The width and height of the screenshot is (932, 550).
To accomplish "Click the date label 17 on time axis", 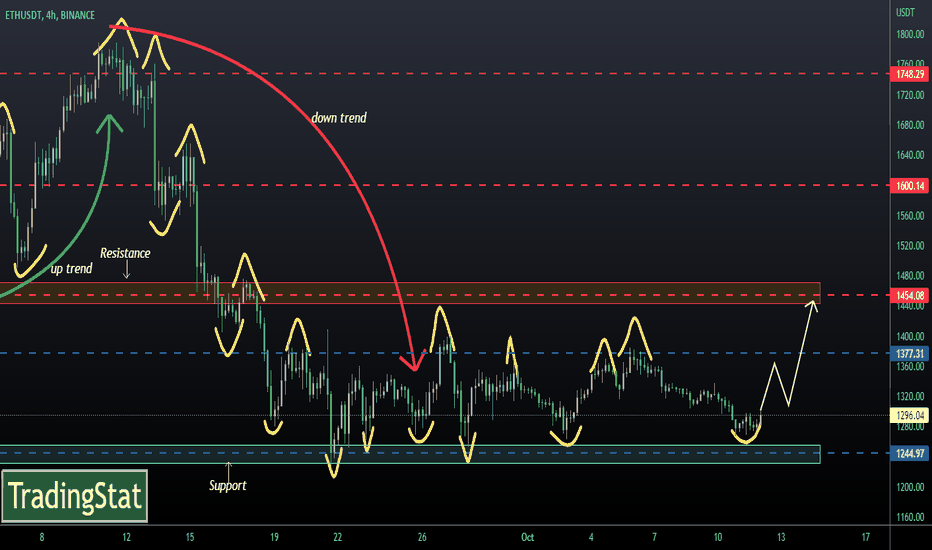I will point(865,538).
